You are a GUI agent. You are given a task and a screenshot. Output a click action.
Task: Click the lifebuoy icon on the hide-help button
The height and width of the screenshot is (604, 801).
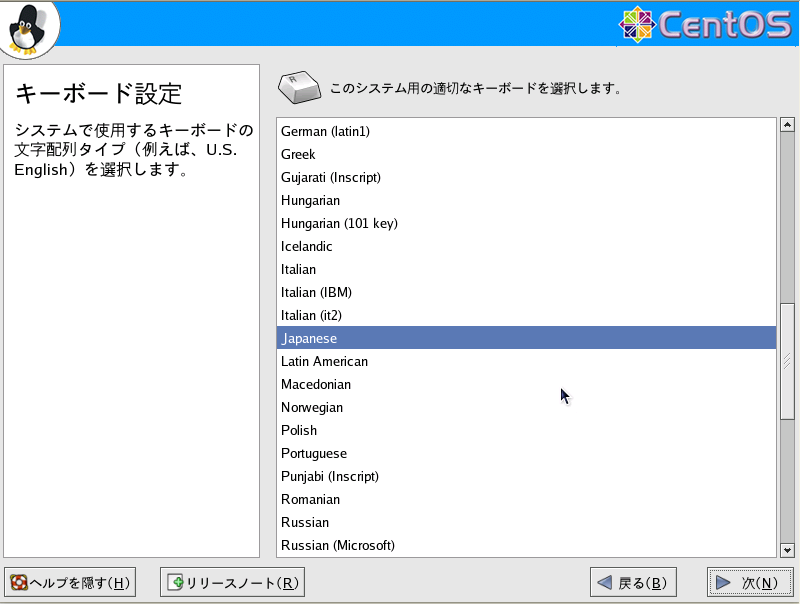pyautogui.click(x=19, y=583)
